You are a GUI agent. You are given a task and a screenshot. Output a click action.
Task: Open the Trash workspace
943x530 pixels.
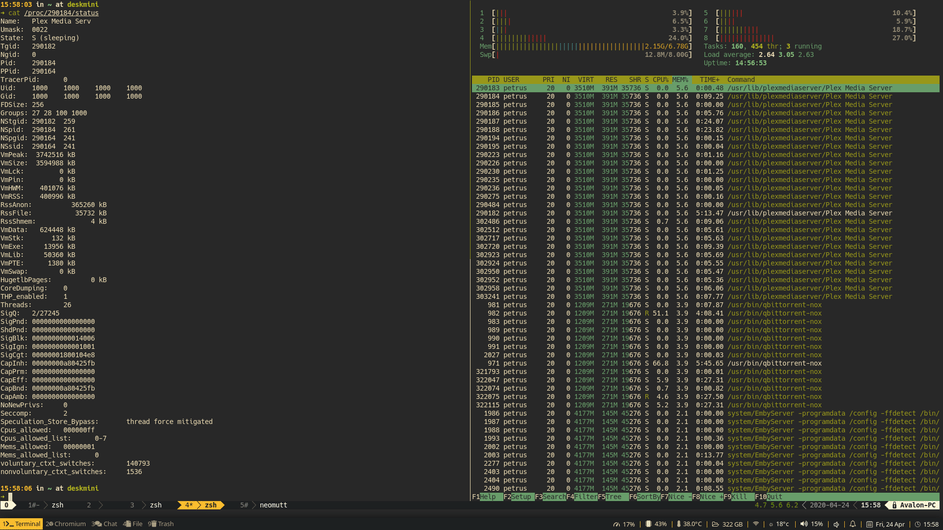[161, 524]
